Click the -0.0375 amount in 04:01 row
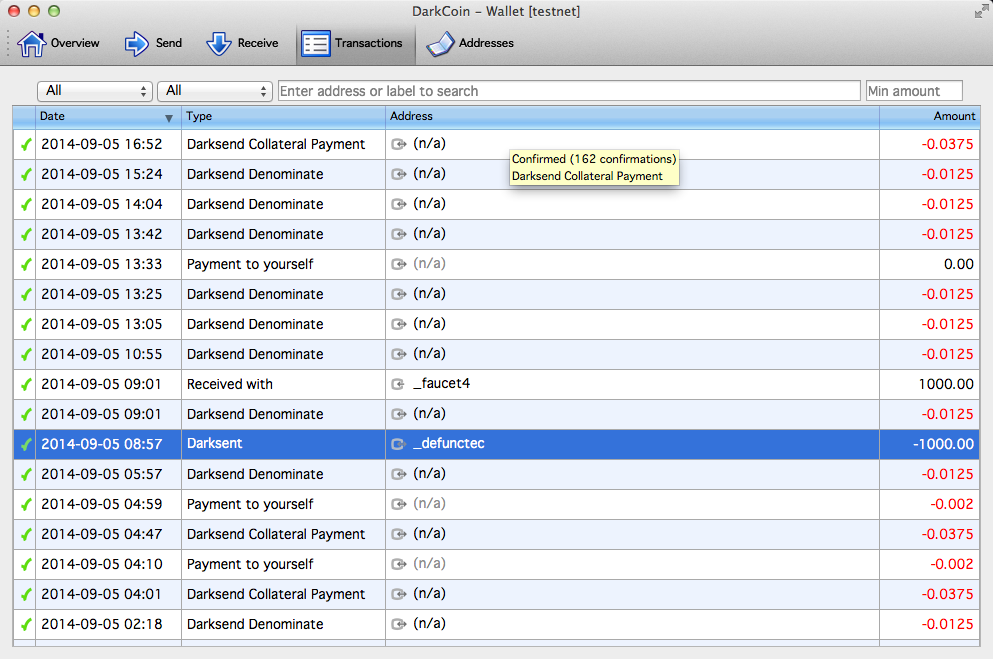 [947, 594]
